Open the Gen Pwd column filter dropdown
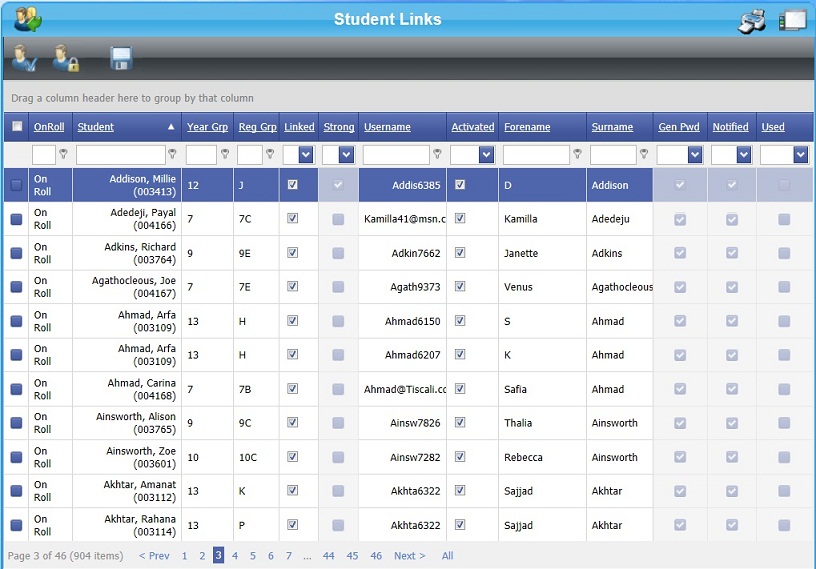The width and height of the screenshot is (816, 569). [x=695, y=155]
